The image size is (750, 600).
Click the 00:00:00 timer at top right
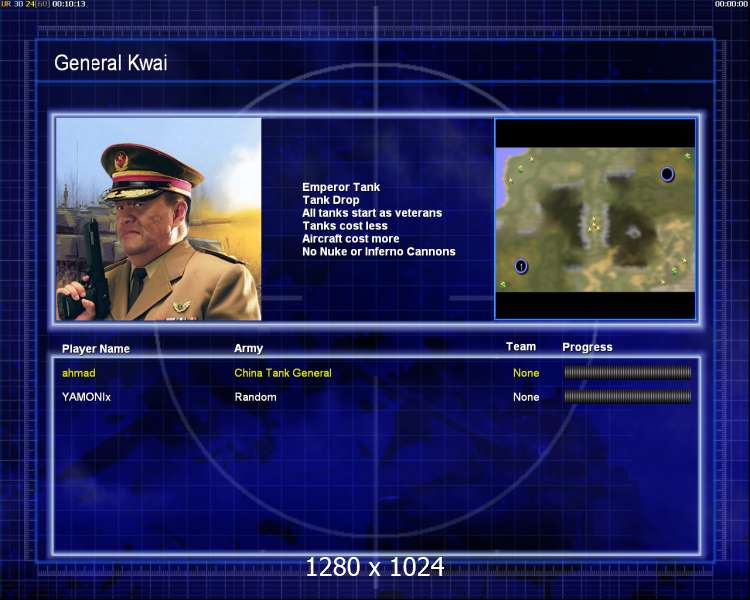click(731, 4)
